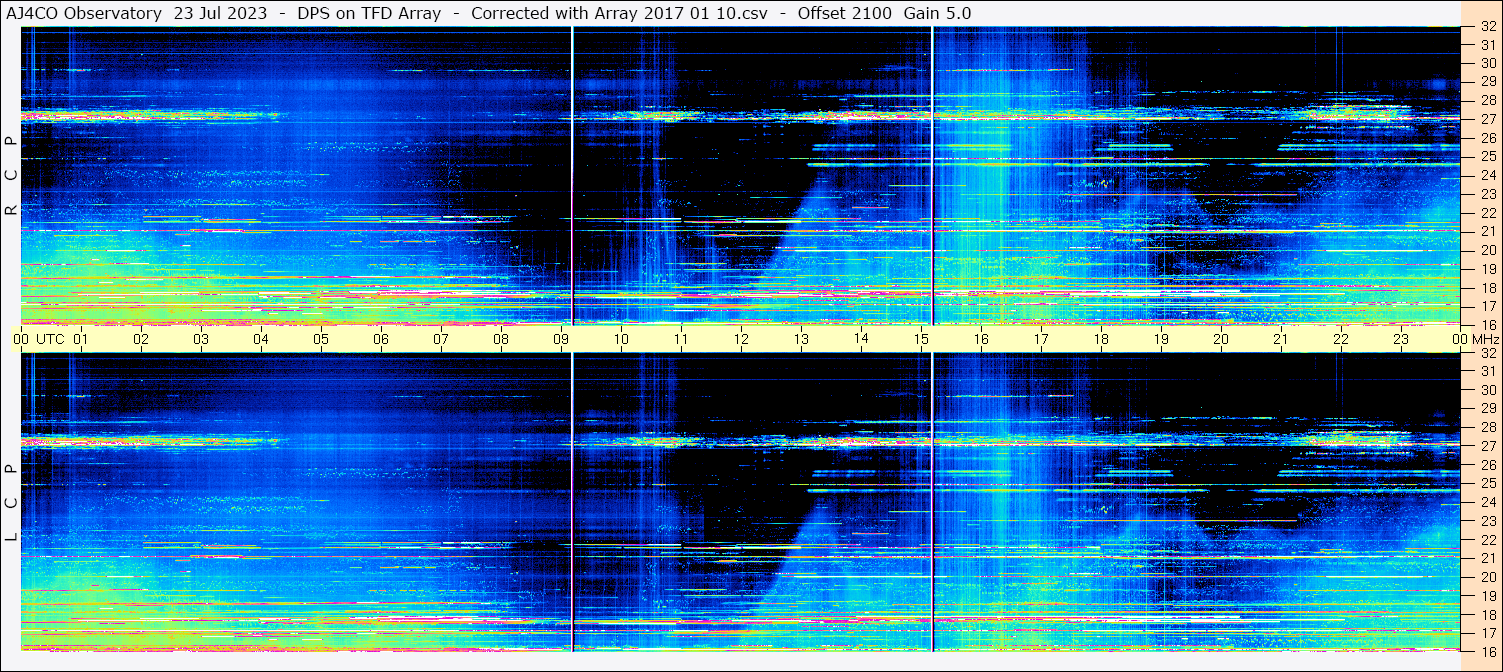
Task: Click the 21 MHz label of LCP panel
Action: pos(1488,558)
